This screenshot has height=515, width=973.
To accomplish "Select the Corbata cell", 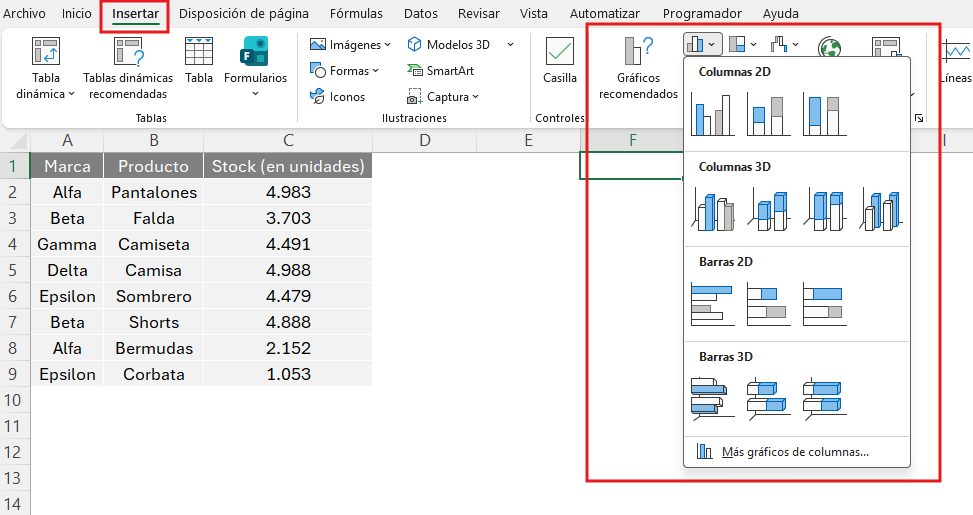I will 153,375.
